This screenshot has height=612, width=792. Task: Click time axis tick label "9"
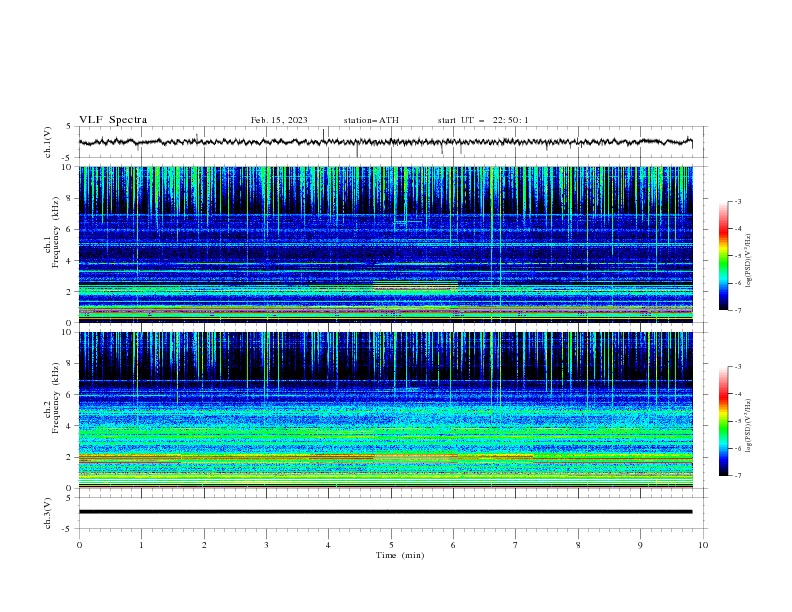click(640, 545)
